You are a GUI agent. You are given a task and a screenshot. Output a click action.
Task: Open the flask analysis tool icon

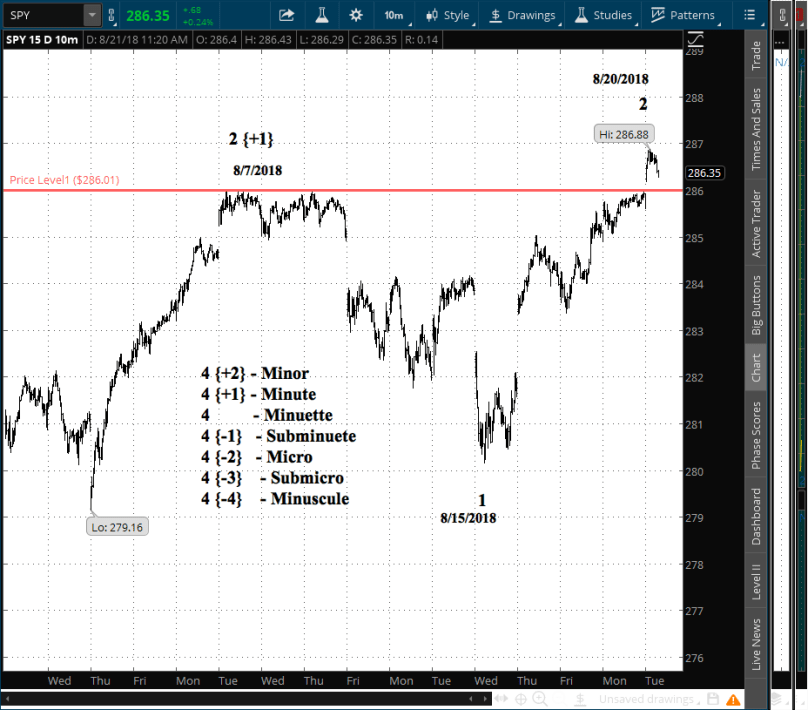point(321,15)
